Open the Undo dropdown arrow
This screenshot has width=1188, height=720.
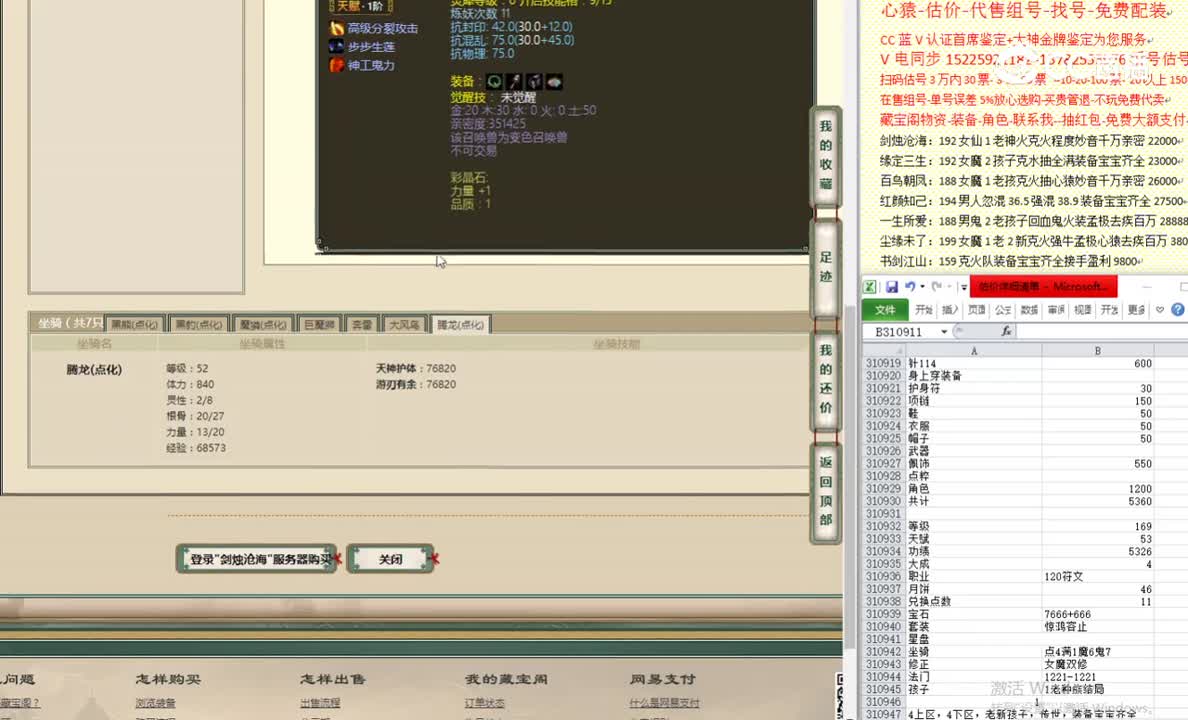(x=922, y=286)
